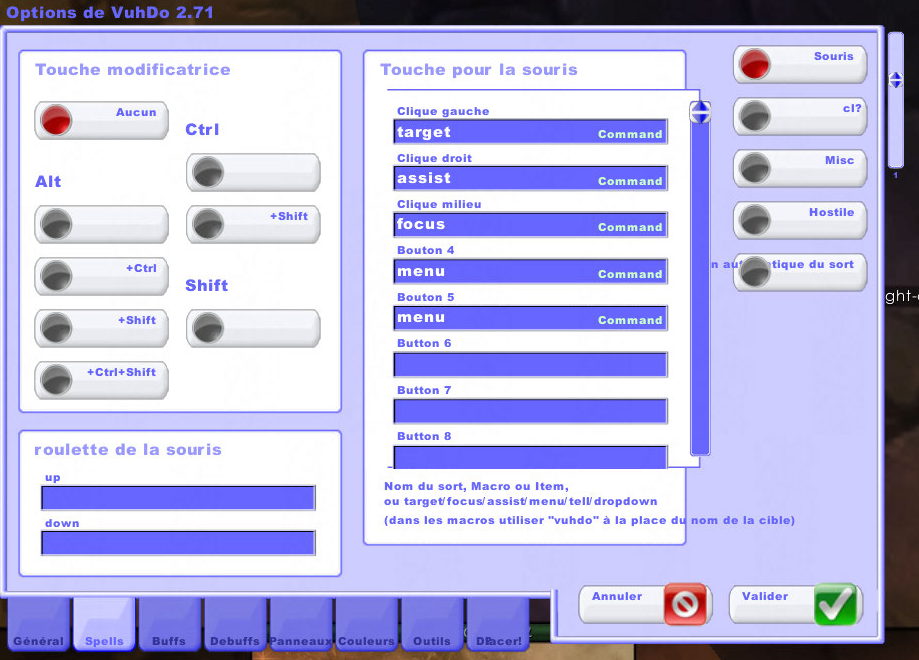Focus the Bouton 4 binding field
The height and width of the screenshot is (660, 919).
tap(530, 271)
